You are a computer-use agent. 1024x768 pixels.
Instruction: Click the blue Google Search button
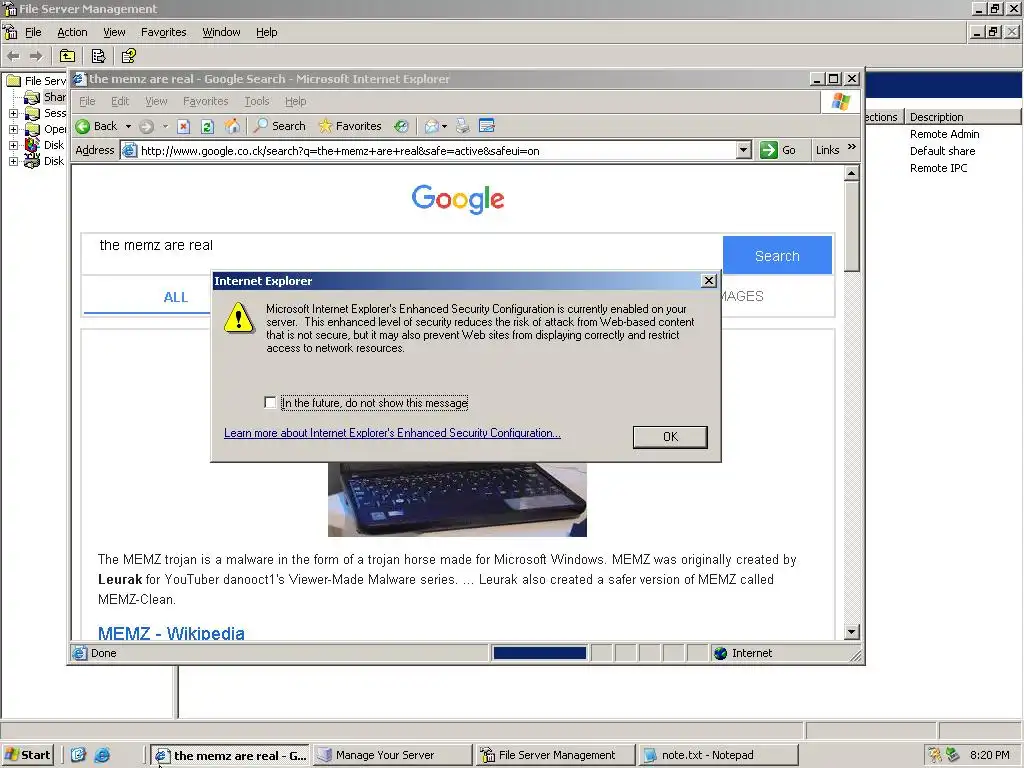tap(777, 255)
